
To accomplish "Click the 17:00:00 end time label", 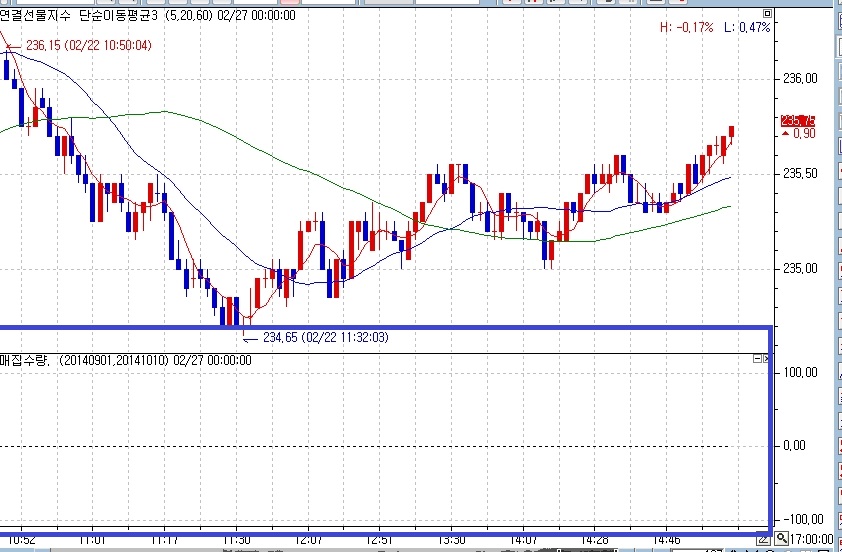I will tap(814, 539).
